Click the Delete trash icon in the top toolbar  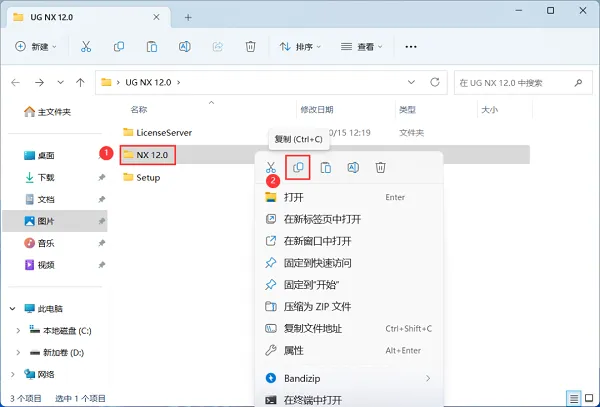[x=250, y=47]
